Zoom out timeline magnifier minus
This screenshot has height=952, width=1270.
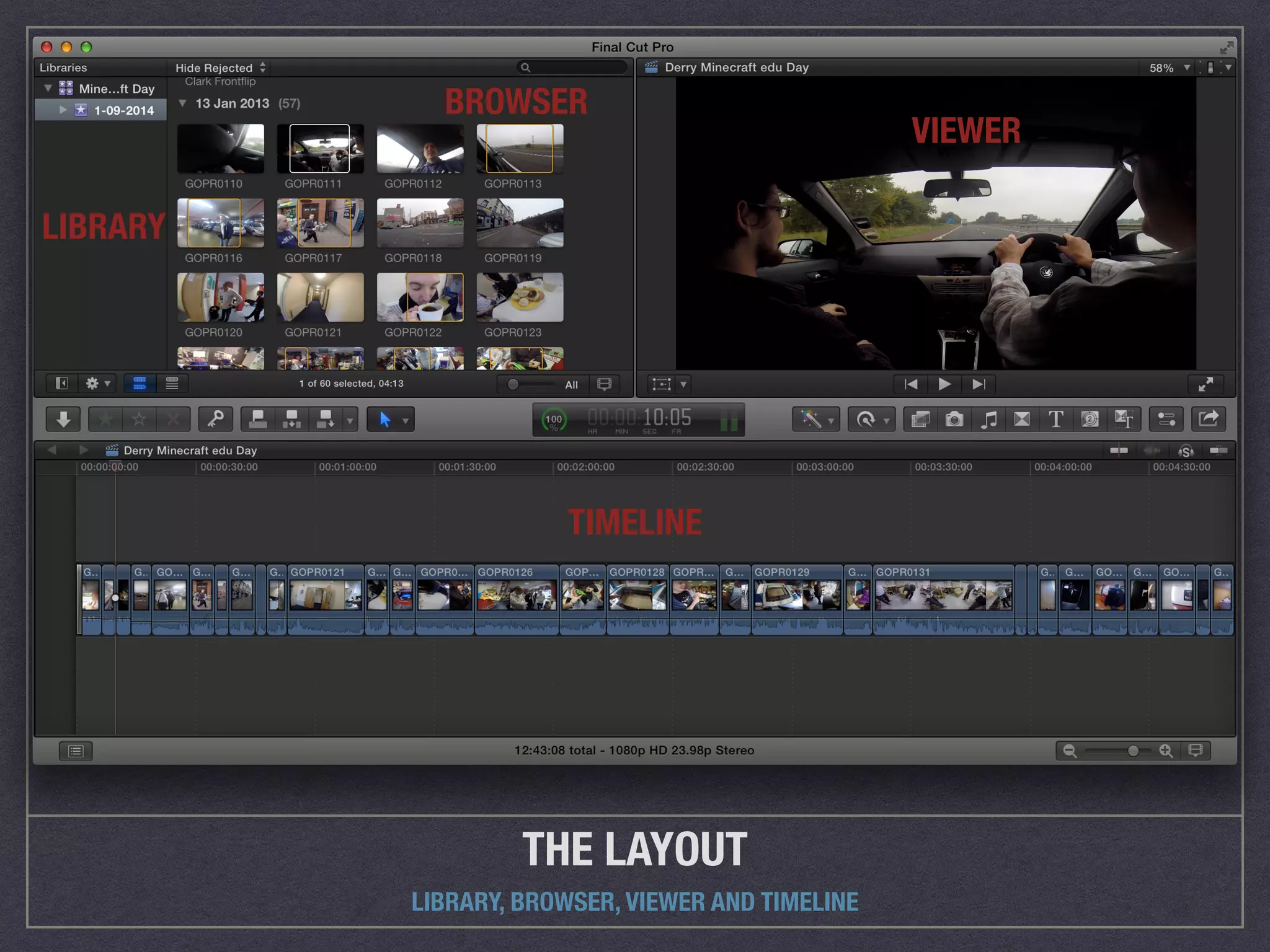(1070, 751)
